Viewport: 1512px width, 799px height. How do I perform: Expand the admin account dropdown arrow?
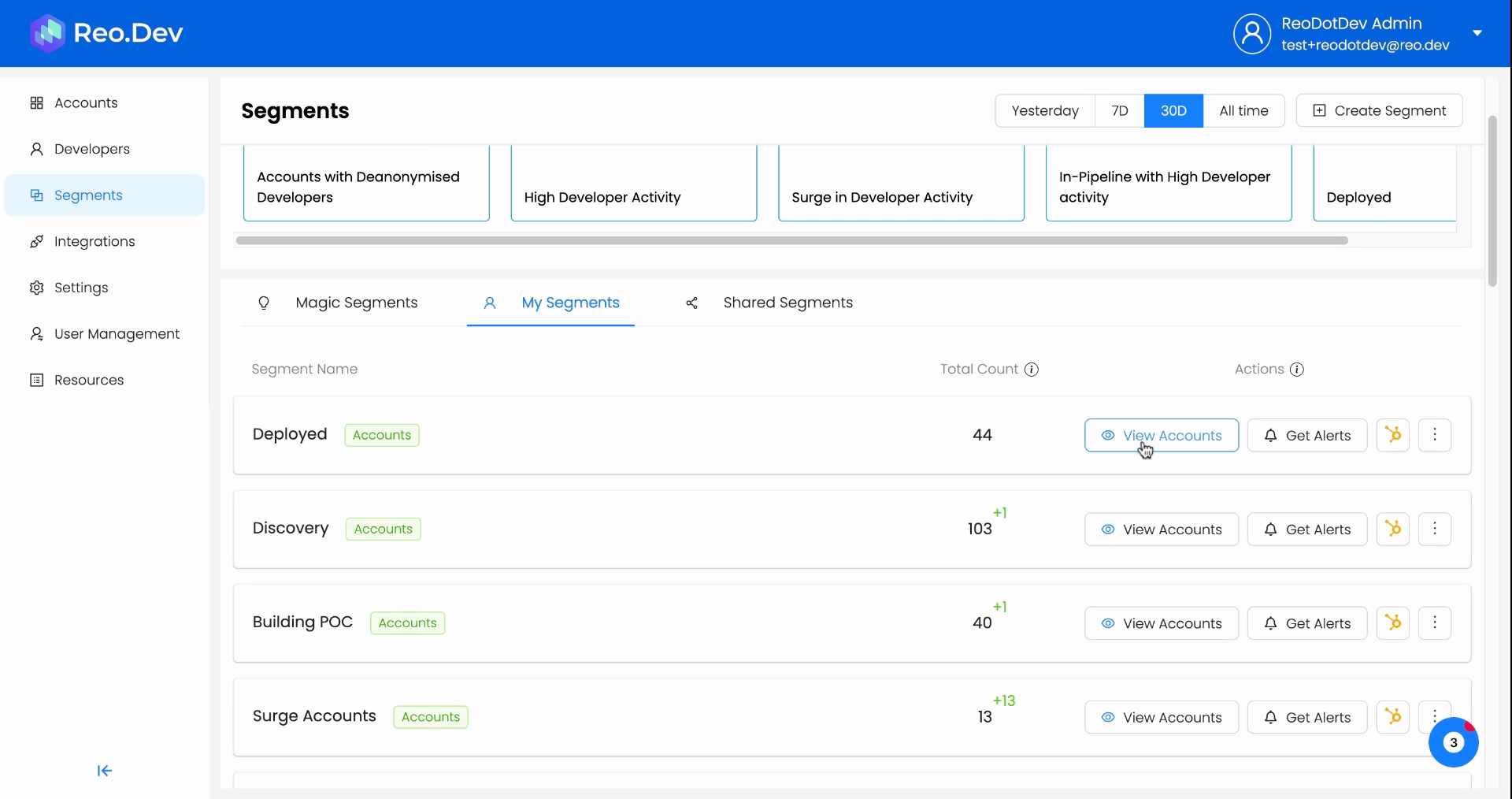[1477, 33]
